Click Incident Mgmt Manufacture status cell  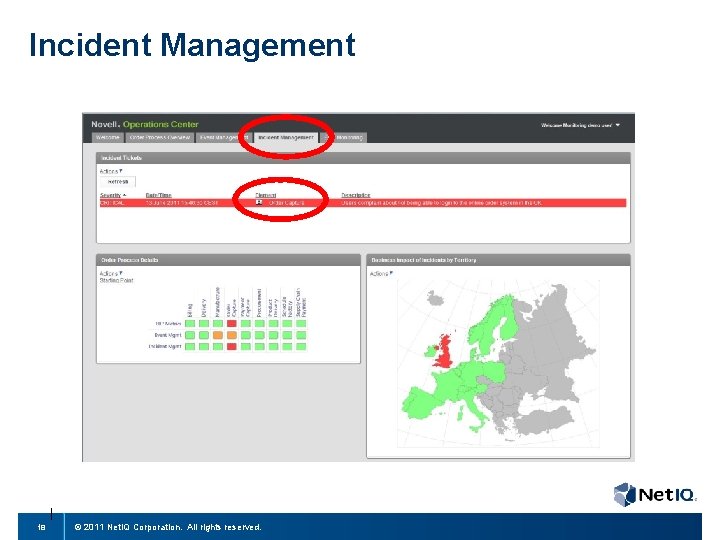pos(218,346)
